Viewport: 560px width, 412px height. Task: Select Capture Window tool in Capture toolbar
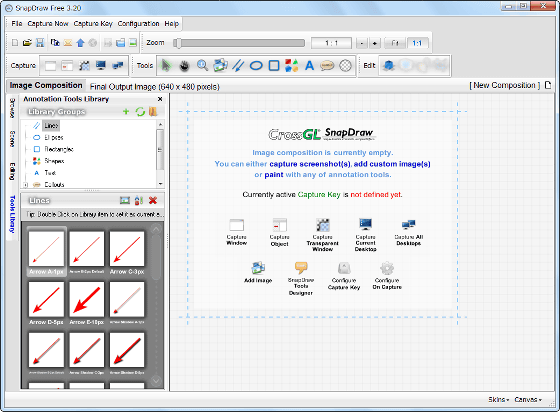tap(50, 66)
